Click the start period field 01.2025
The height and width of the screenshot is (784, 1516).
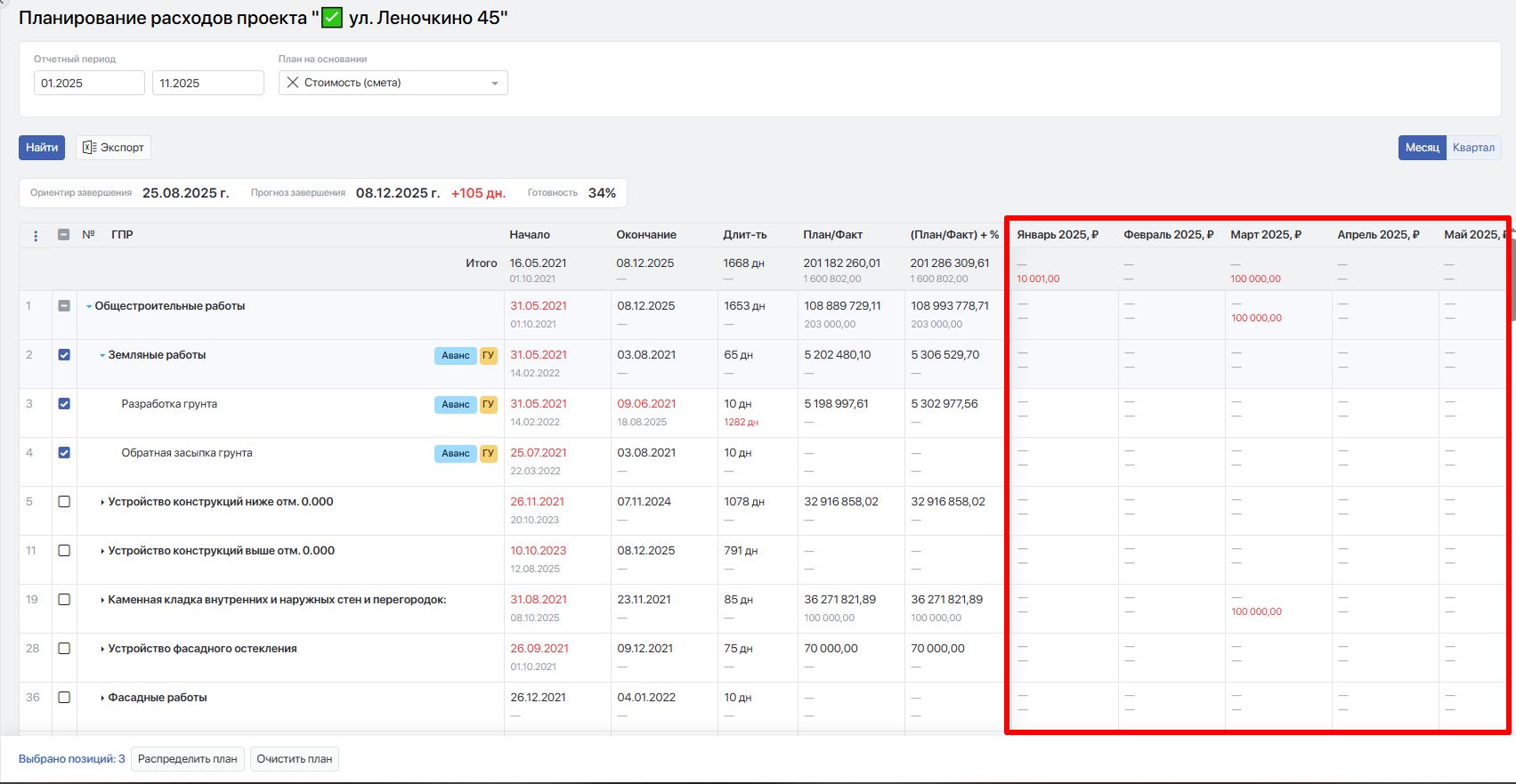(89, 83)
